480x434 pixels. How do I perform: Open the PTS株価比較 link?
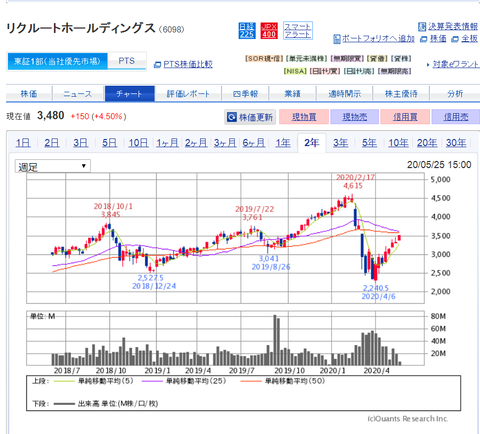[x=183, y=64]
